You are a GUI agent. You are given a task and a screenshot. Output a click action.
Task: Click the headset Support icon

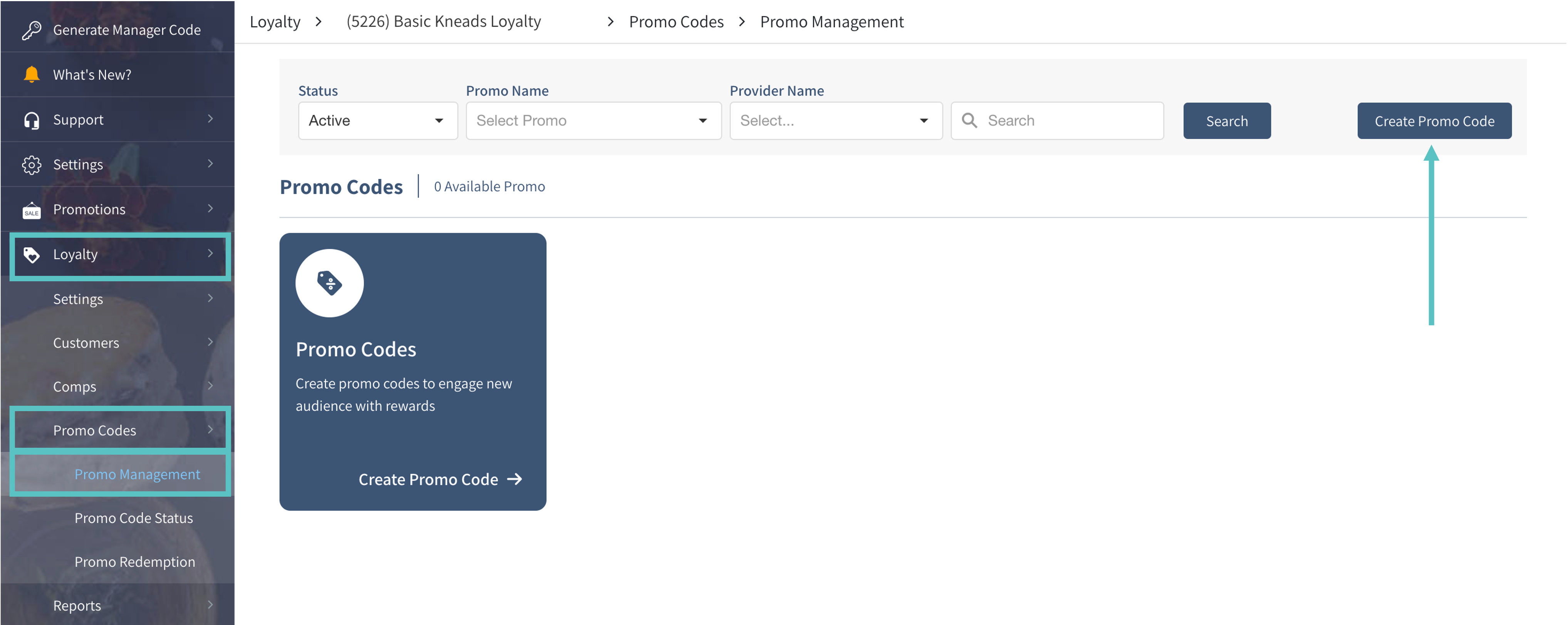click(x=31, y=120)
